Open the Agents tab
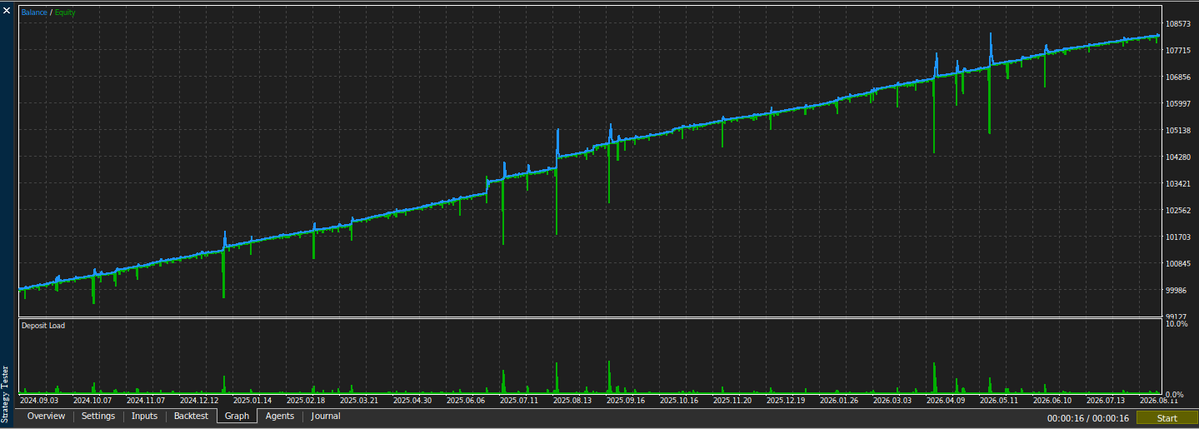 280,417
